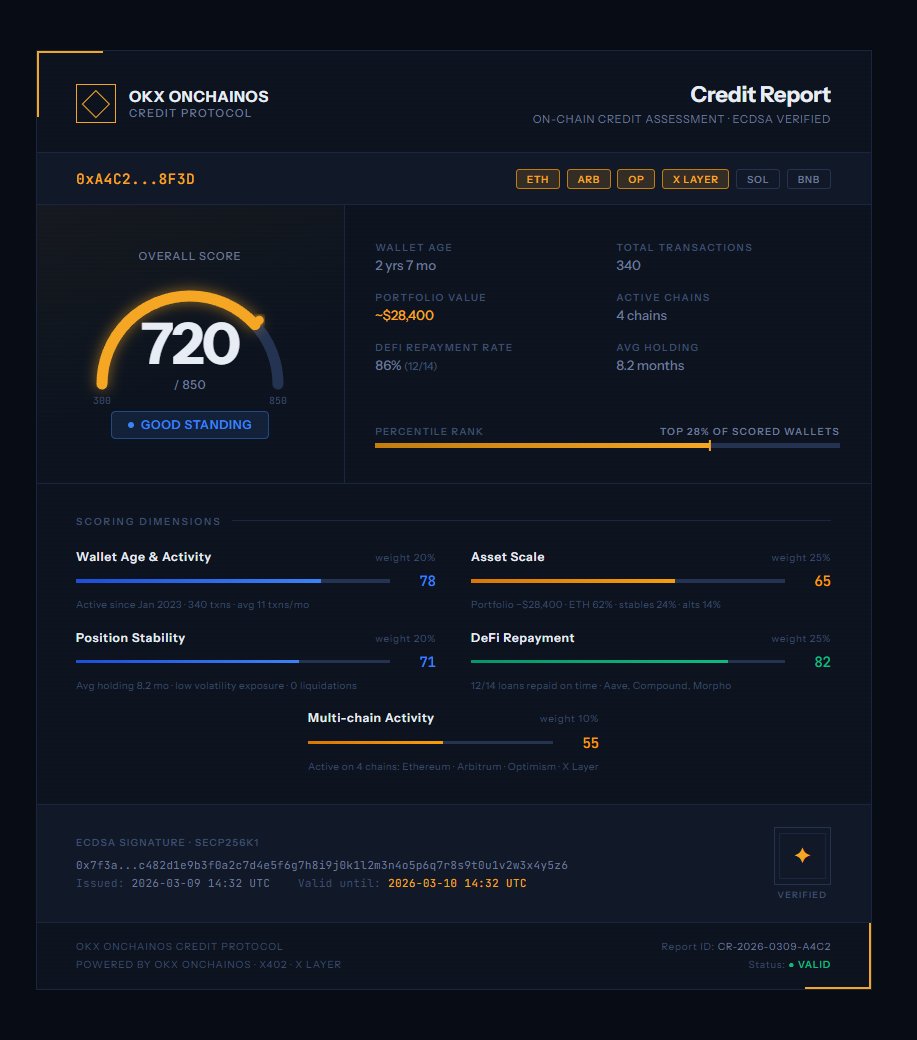Click the verified star badge icon
The height and width of the screenshot is (1040, 917).
(x=802, y=856)
